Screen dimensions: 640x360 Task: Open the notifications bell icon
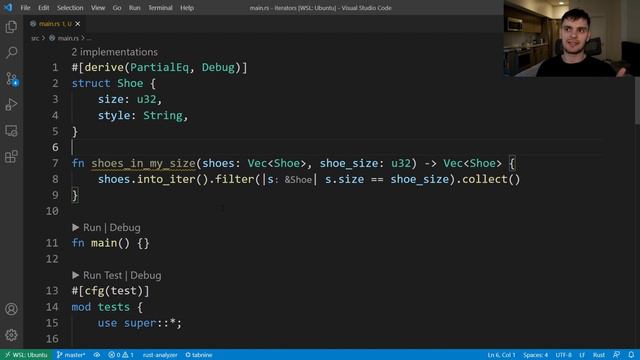631,355
